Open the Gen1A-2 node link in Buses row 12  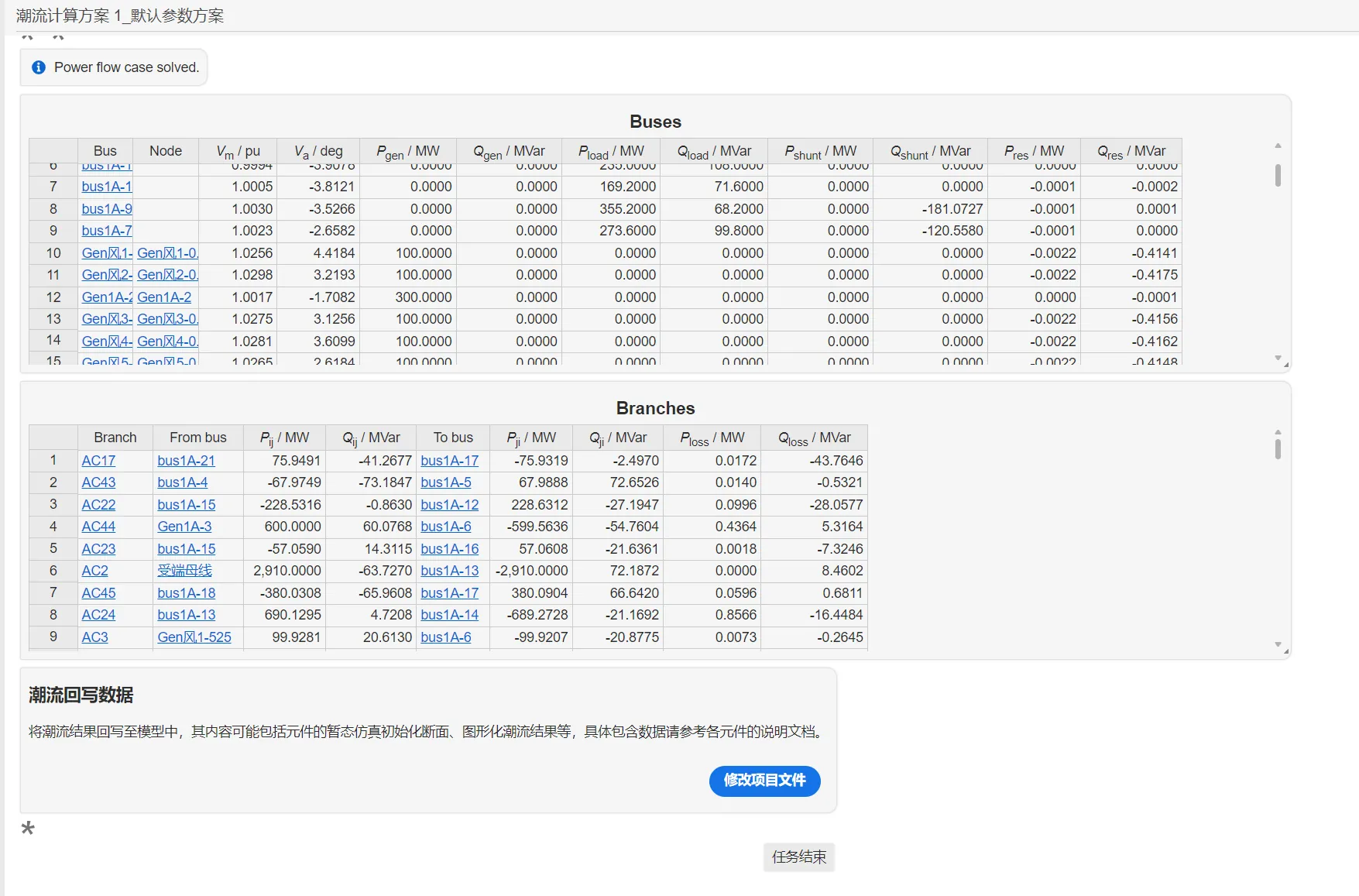click(x=164, y=297)
